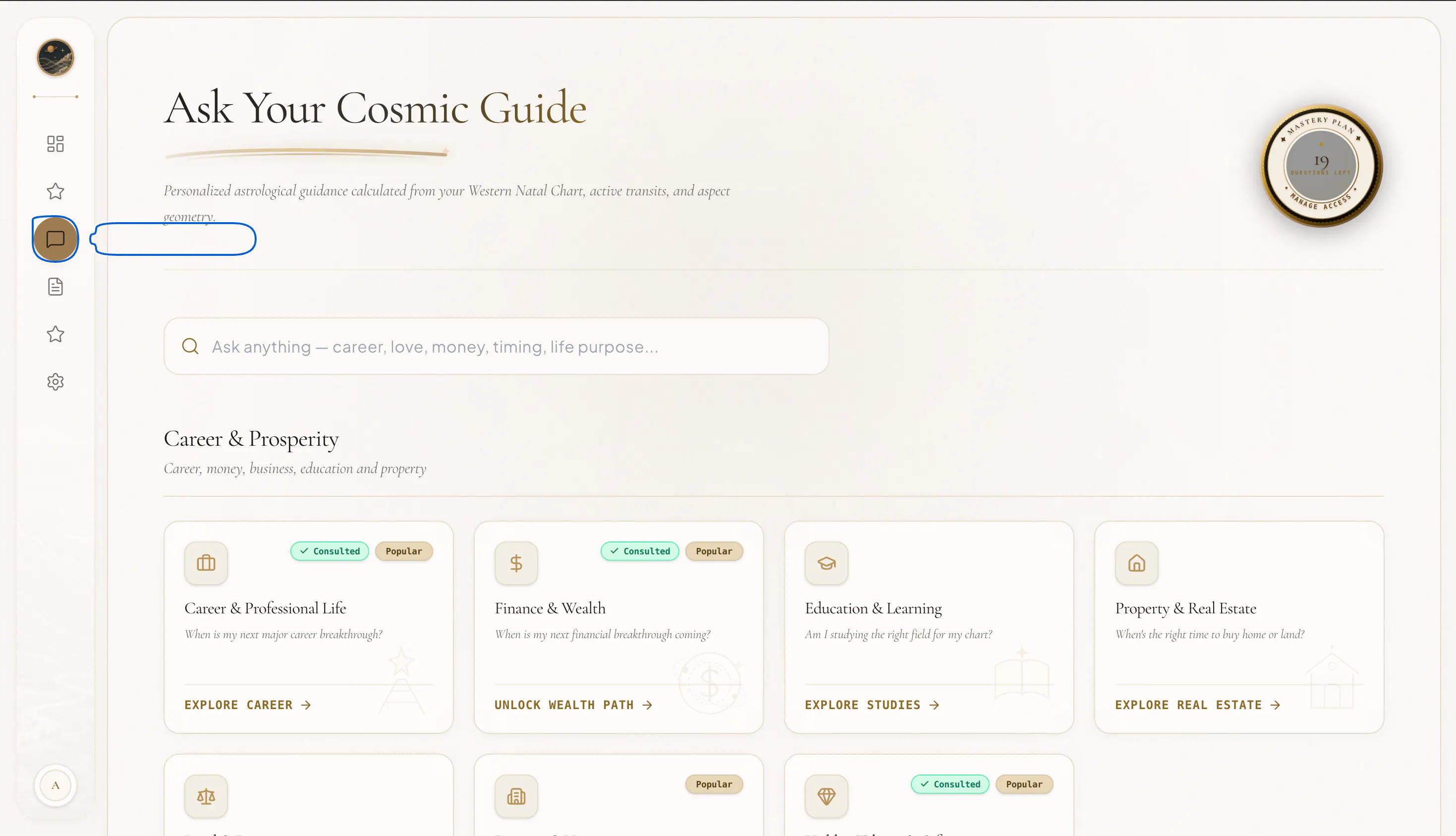Open the document reports icon in sidebar
This screenshot has height=836, width=1456.
click(56, 287)
